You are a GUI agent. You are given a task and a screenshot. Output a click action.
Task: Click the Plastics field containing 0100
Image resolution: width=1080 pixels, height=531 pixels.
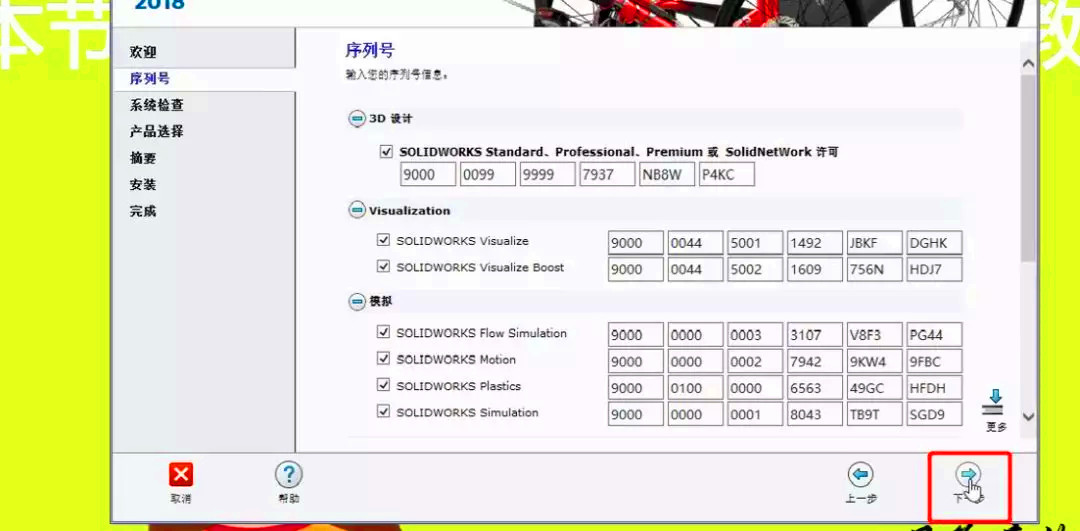[x=696, y=388]
